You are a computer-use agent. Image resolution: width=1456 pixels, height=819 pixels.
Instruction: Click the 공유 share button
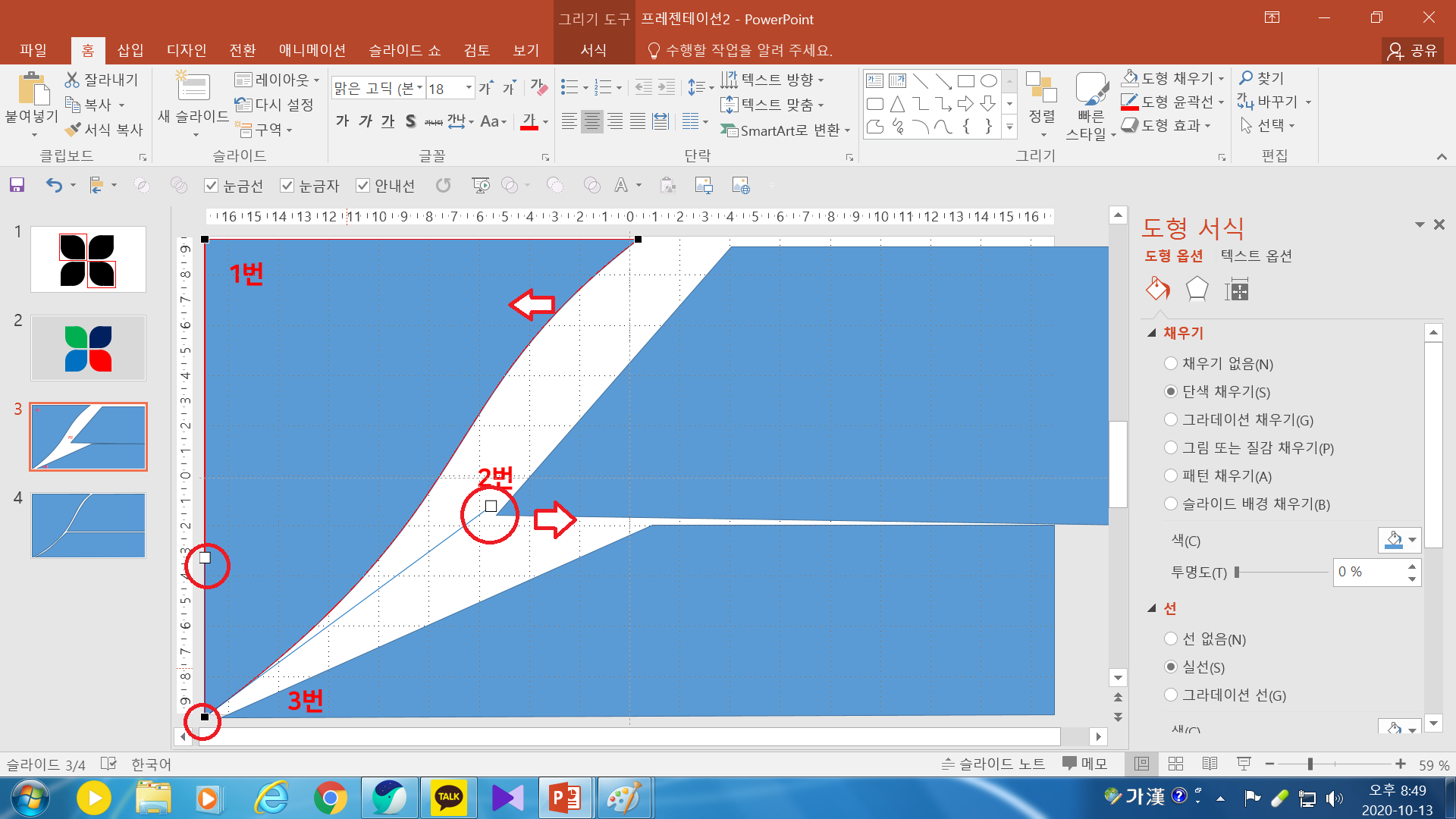click(1413, 50)
